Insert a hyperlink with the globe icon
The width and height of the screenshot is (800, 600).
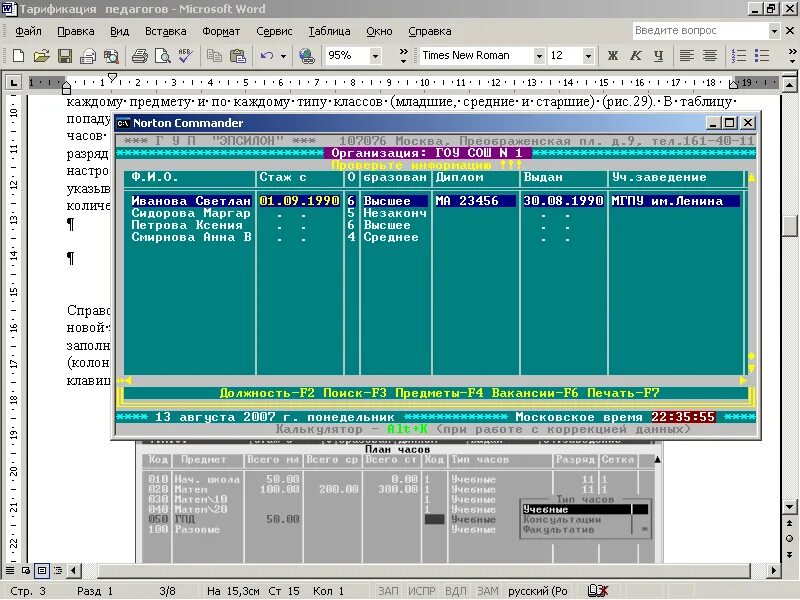click(x=307, y=56)
